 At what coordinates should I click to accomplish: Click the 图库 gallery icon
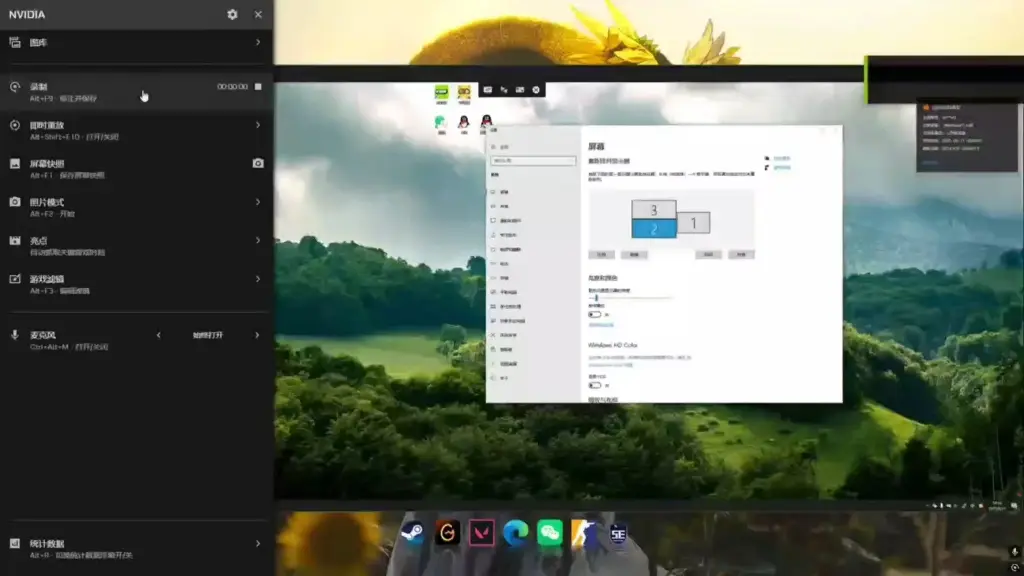[x=15, y=42]
